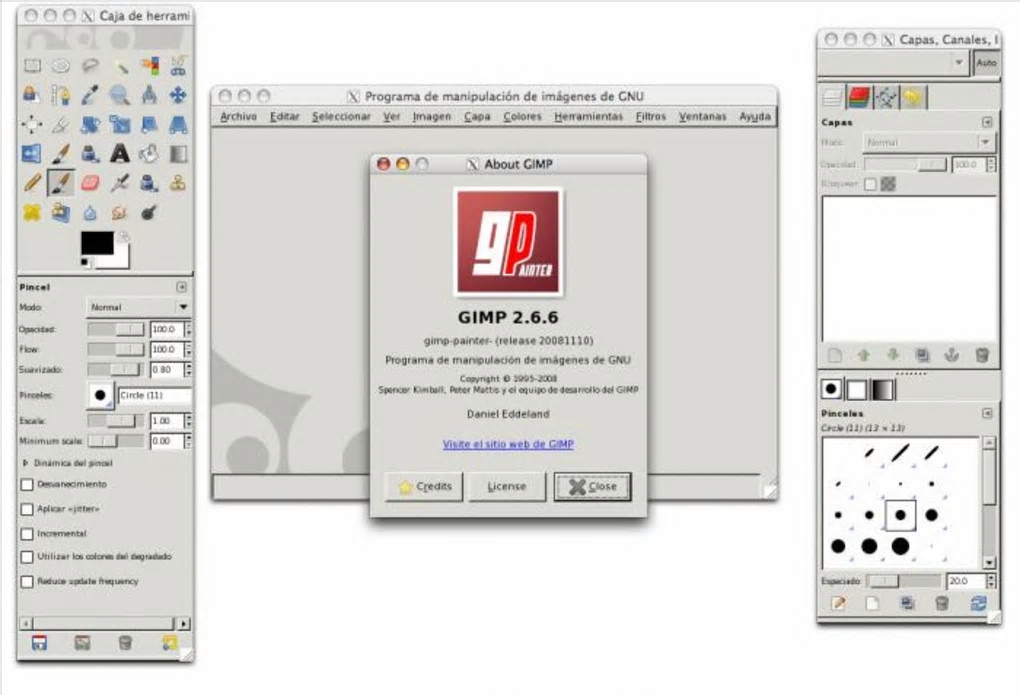The width and height of the screenshot is (1020, 695).
Task: Select the Blur/Sharpen droplet tool
Action: coord(90,212)
